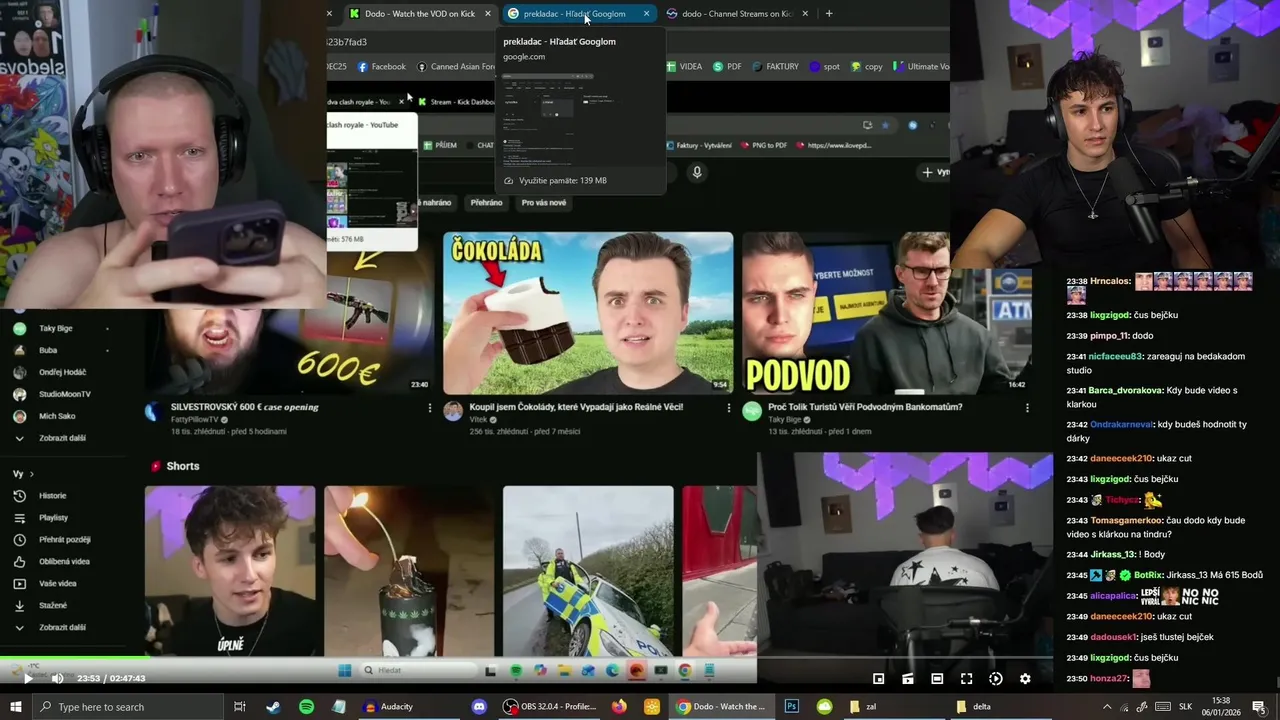Screen dimensions: 1280x720
Task: Switch to 'Dodo - Watch the VOD on Kick' tab
Action: click(x=419, y=14)
